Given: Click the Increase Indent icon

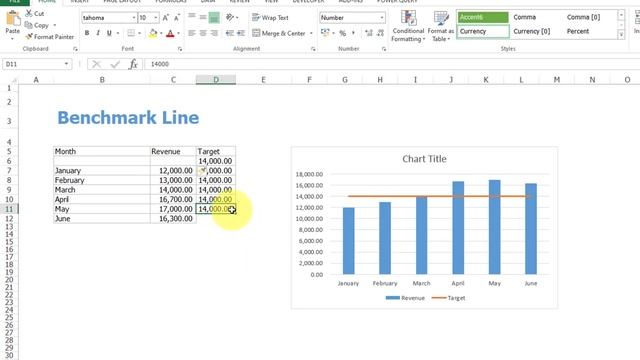Looking at the screenshot, I should pyautogui.click(x=241, y=33).
